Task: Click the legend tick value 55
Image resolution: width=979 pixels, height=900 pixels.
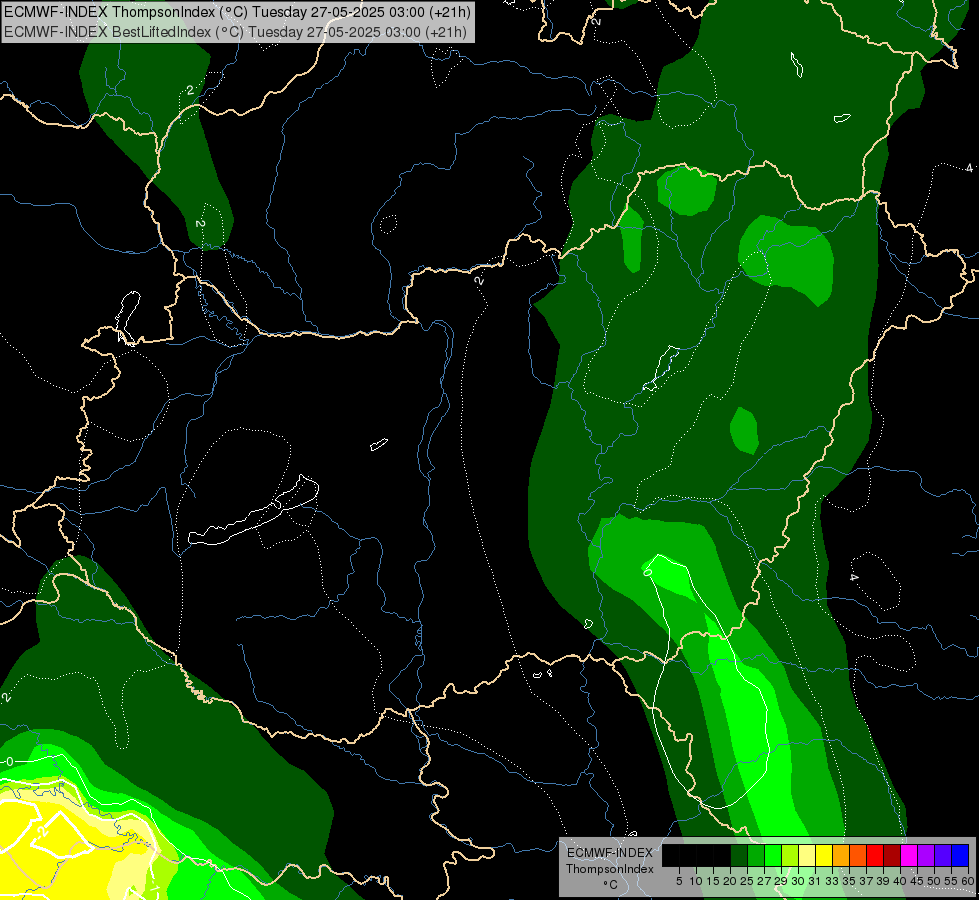Action: [x=951, y=881]
